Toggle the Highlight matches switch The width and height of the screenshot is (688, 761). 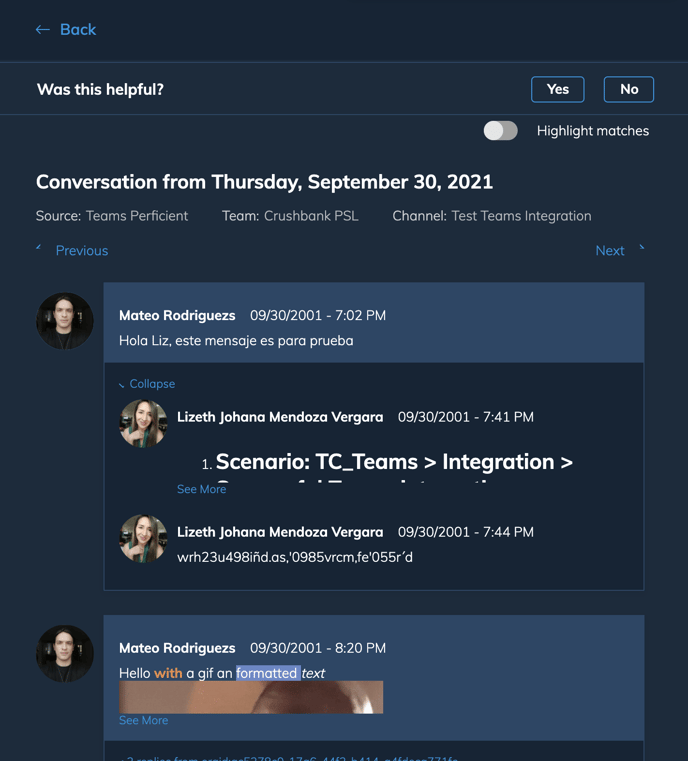click(501, 131)
